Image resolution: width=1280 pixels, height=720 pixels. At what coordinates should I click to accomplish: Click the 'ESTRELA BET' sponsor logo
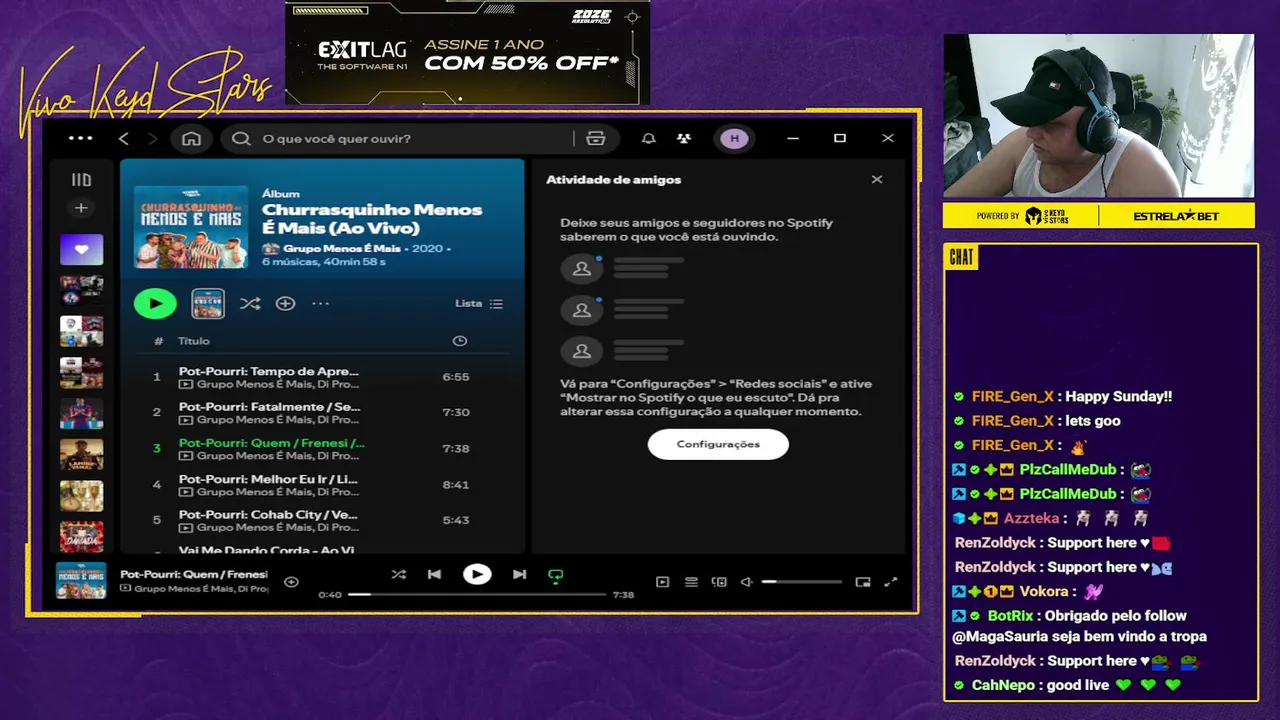(1176, 216)
